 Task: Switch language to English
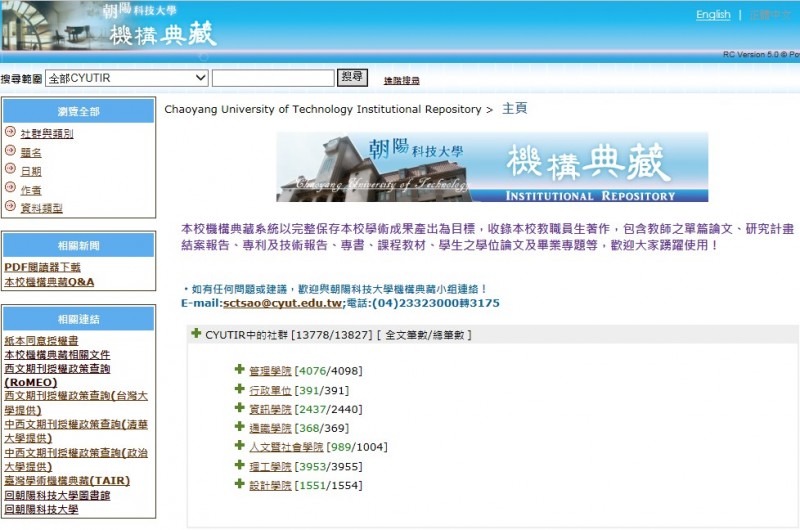click(713, 15)
